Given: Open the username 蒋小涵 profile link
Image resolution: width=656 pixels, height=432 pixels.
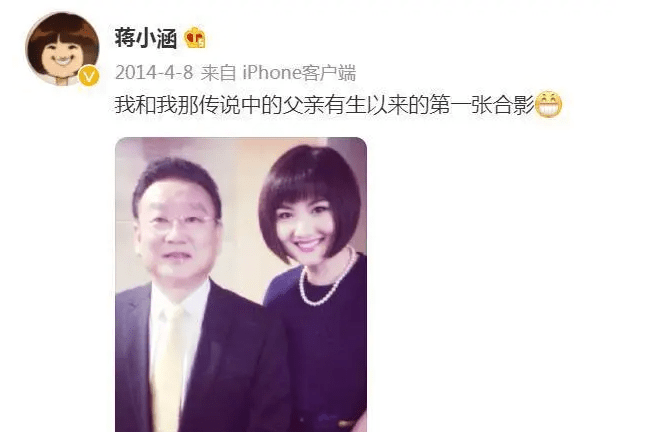Looking at the screenshot, I should coord(146,38).
